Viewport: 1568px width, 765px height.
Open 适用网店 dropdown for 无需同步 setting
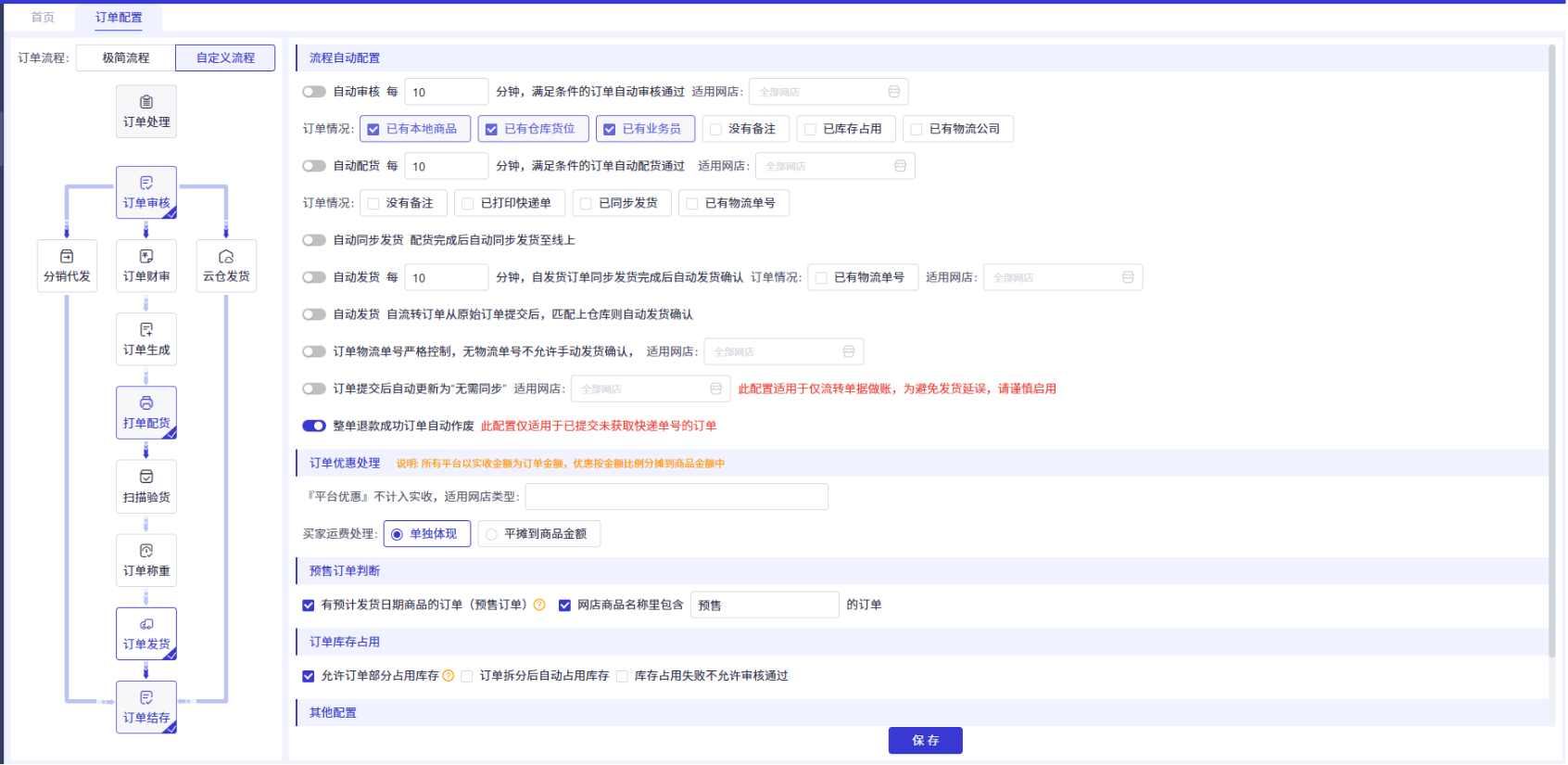(x=651, y=389)
